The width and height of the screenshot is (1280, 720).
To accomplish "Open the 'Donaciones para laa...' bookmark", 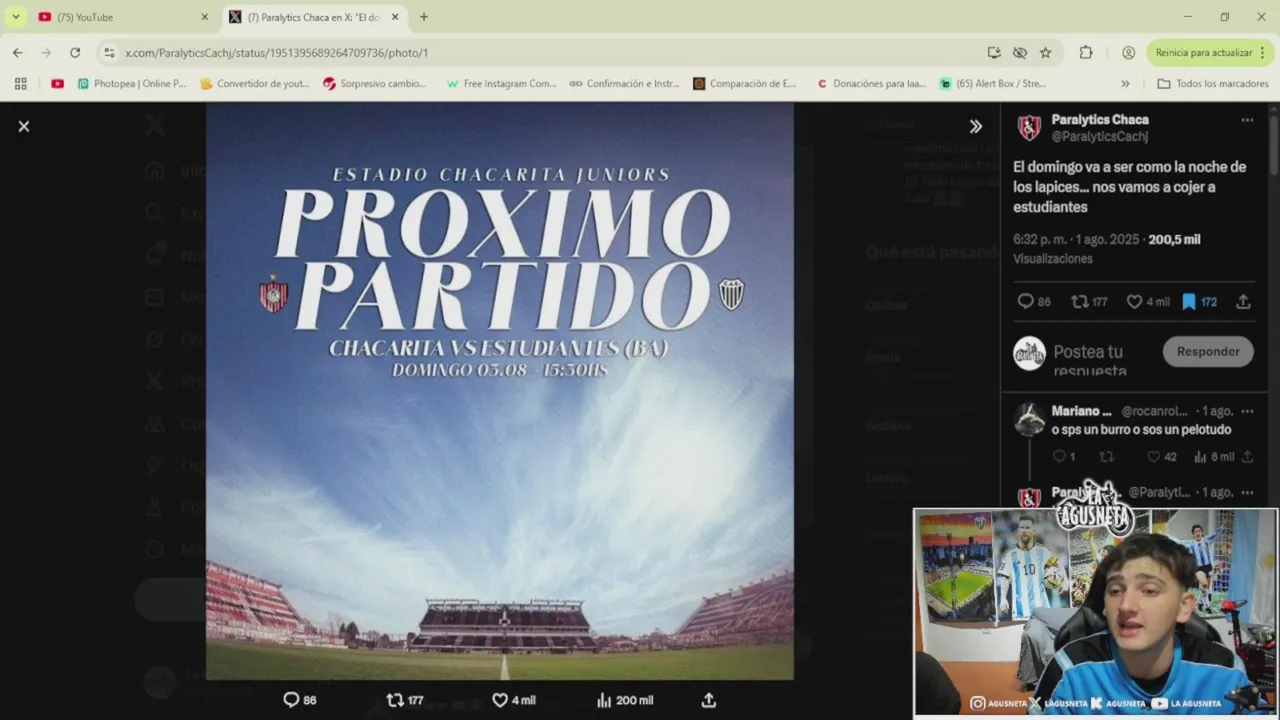I will tap(871, 83).
